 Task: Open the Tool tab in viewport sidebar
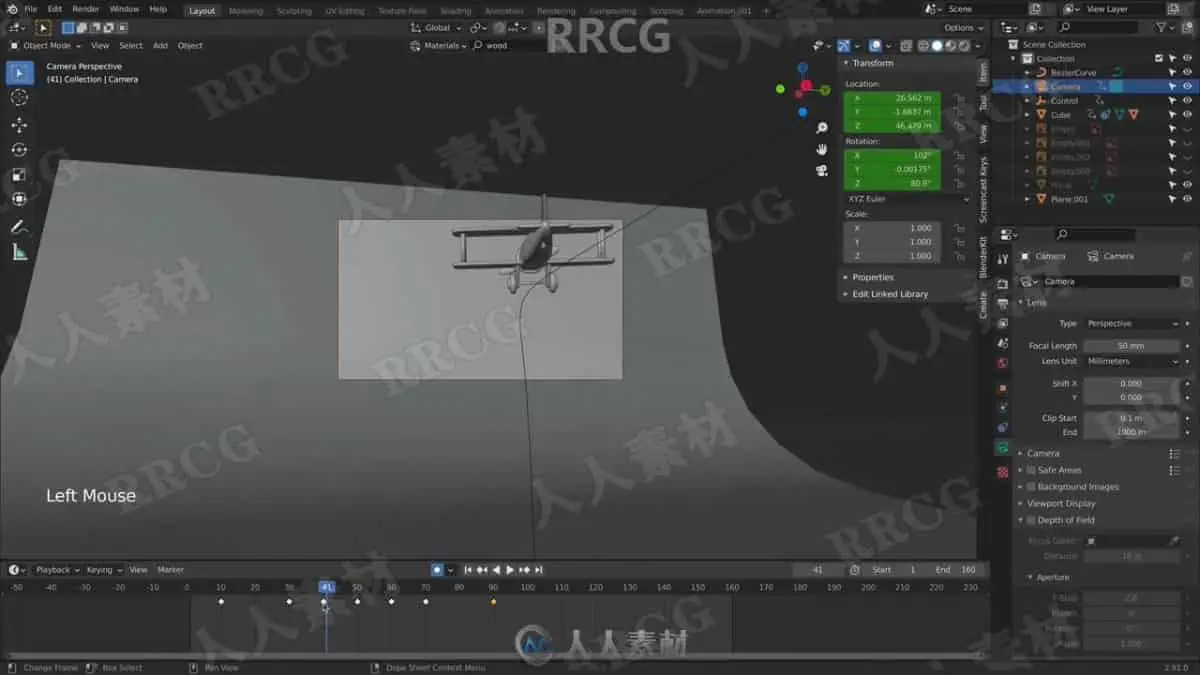tap(983, 102)
